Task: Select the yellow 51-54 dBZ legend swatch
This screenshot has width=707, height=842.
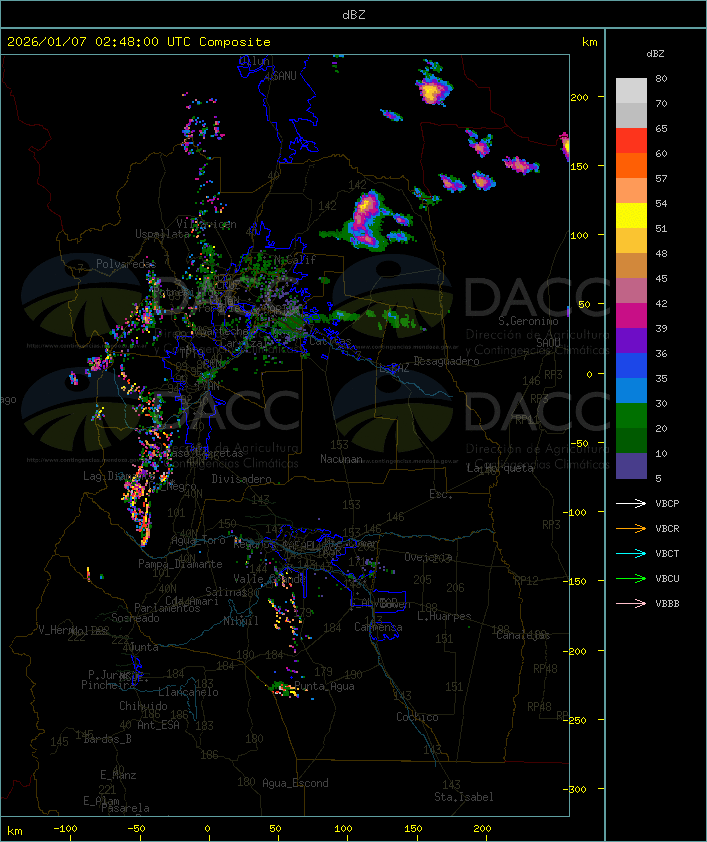Action: pos(631,216)
